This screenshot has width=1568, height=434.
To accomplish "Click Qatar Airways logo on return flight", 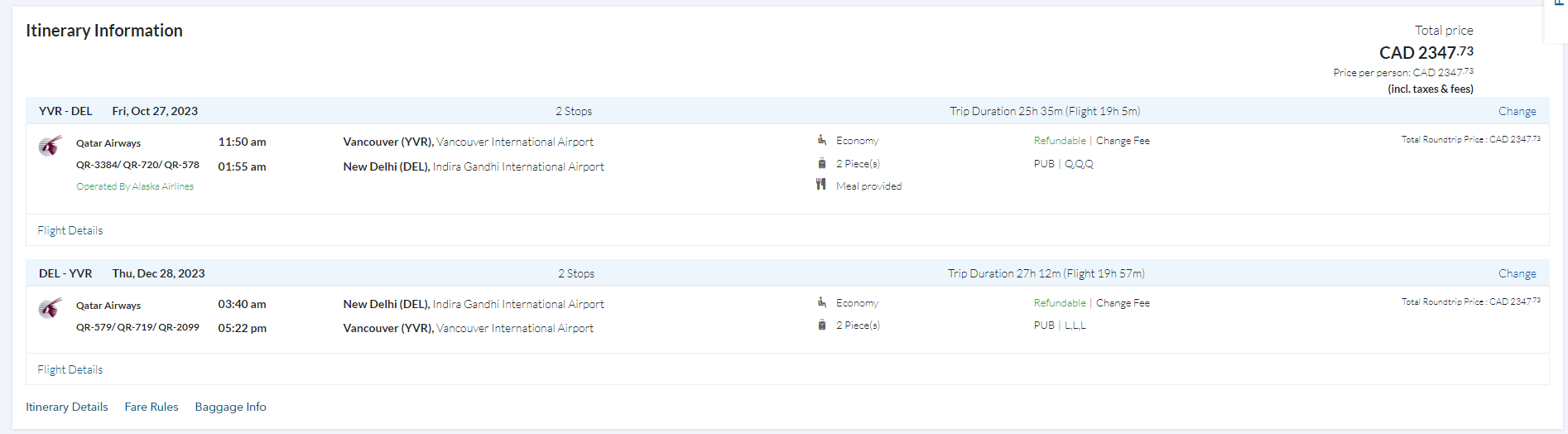I will point(51,308).
